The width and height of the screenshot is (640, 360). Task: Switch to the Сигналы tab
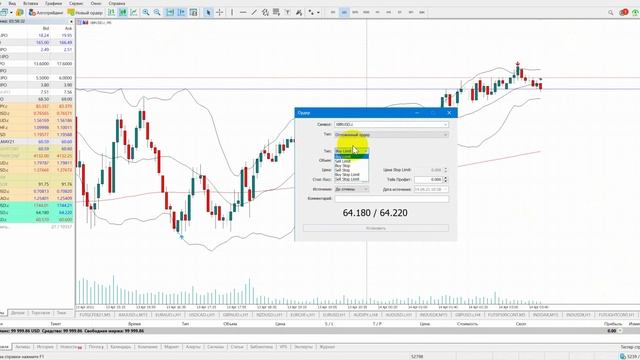[215, 347]
